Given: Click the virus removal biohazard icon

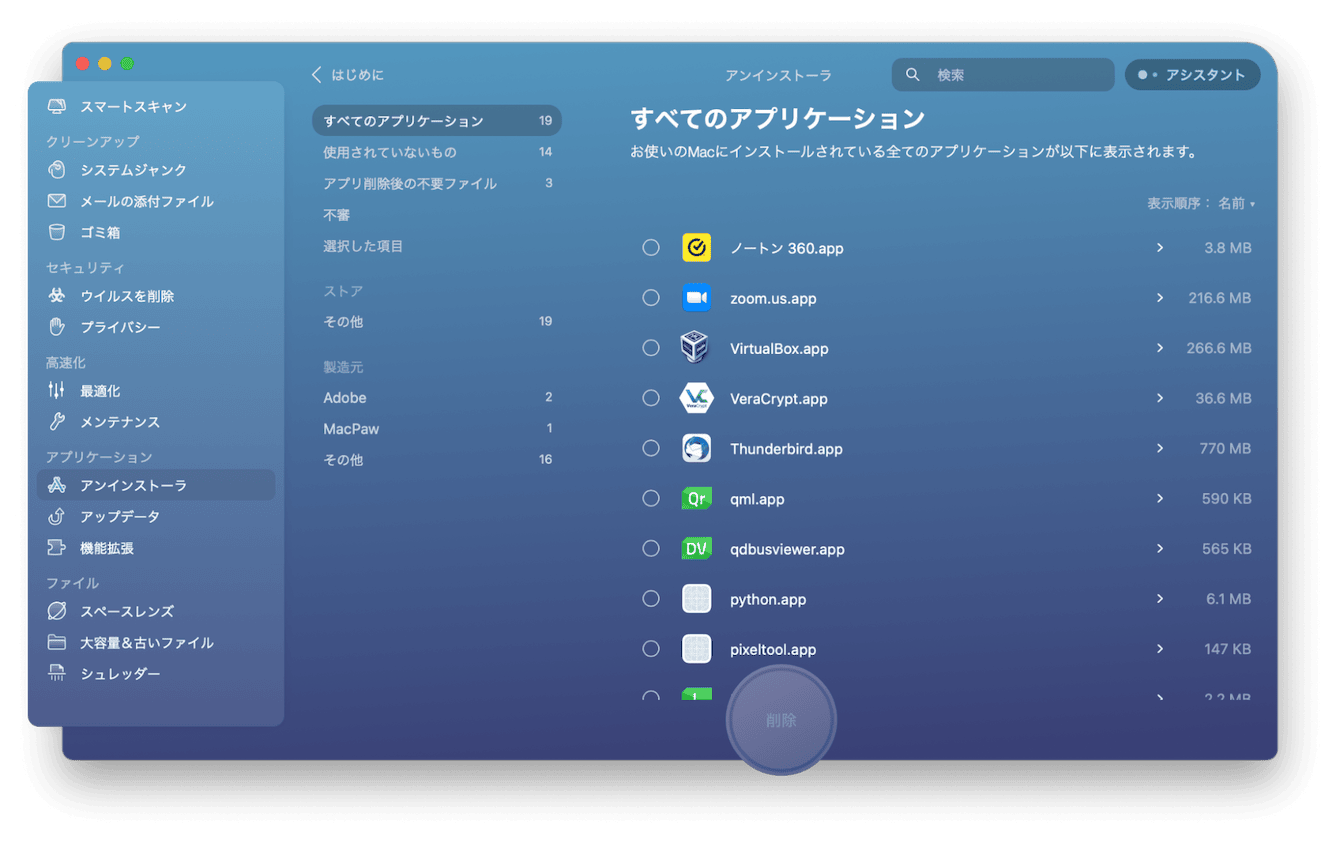Looking at the screenshot, I should coord(58,296).
